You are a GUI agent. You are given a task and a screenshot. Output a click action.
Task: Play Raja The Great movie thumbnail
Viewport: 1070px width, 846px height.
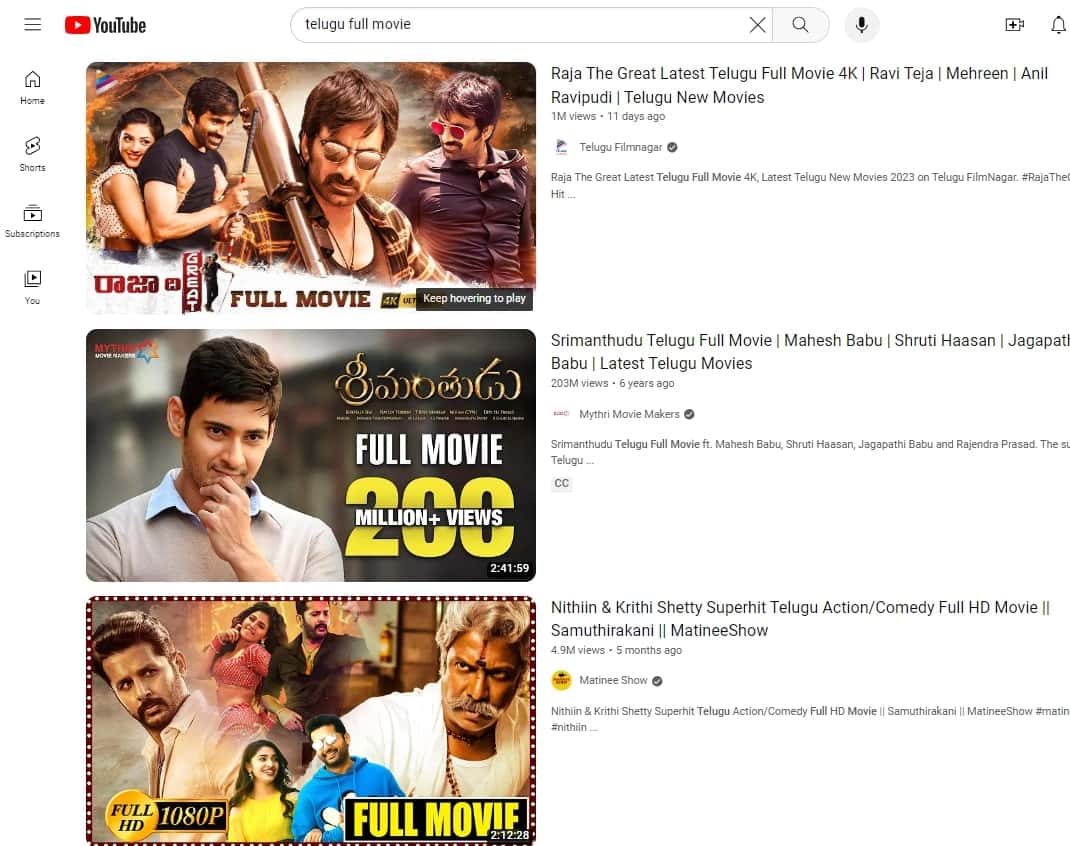tap(310, 188)
